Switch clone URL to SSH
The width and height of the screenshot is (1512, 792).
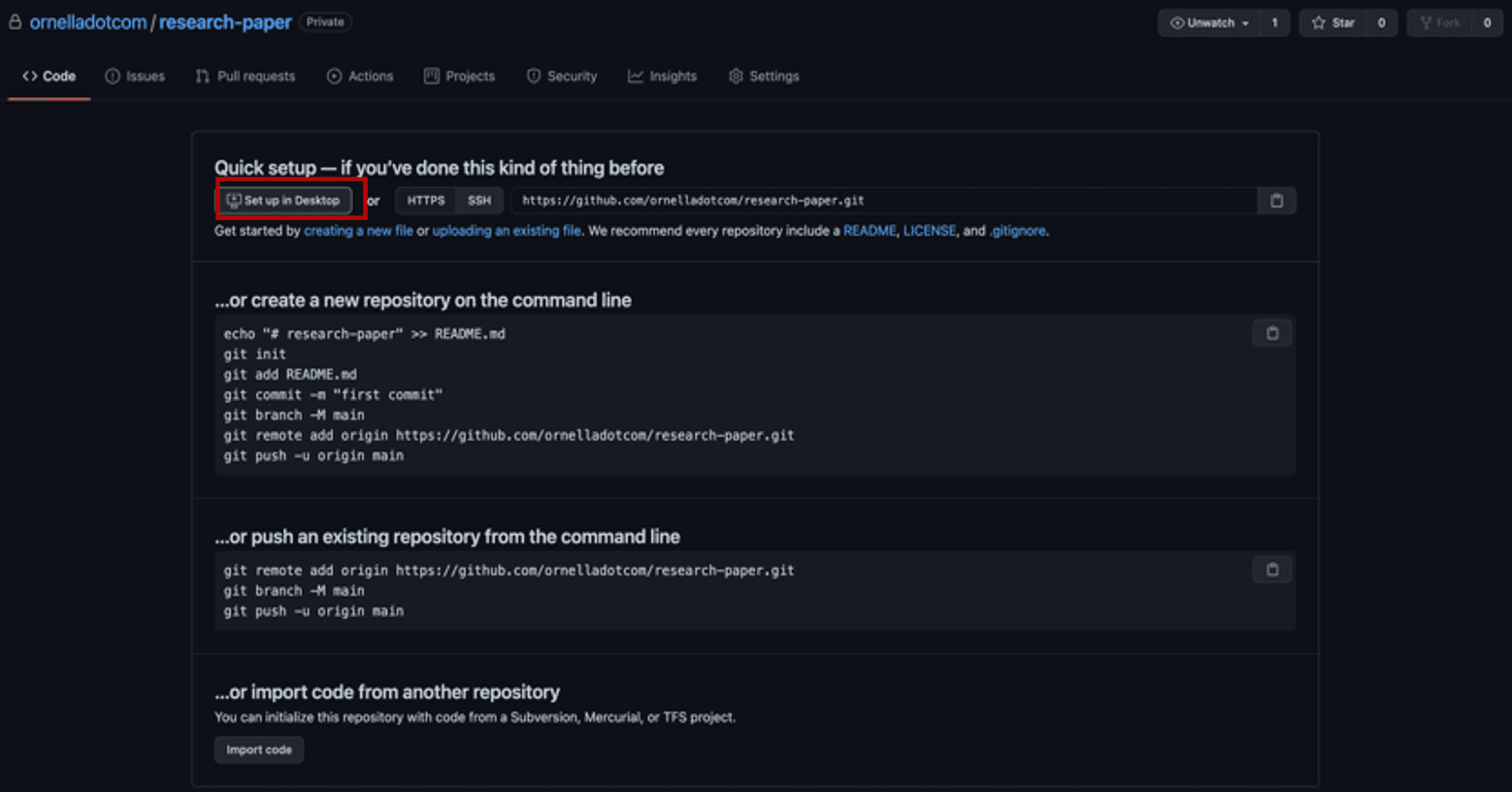pyautogui.click(x=479, y=200)
